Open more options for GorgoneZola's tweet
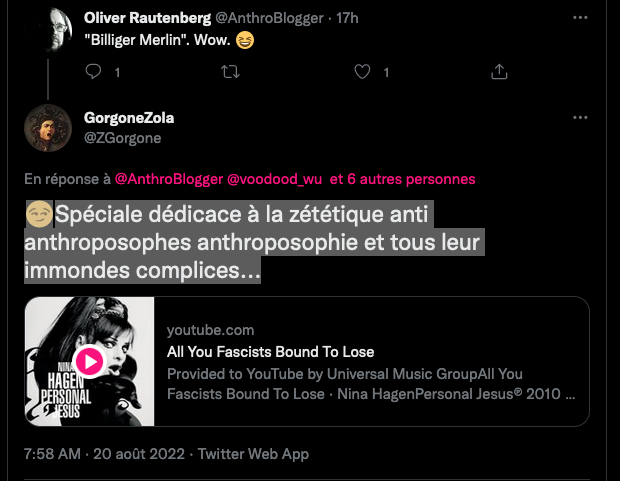The image size is (620, 481). [x=580, y=118]
